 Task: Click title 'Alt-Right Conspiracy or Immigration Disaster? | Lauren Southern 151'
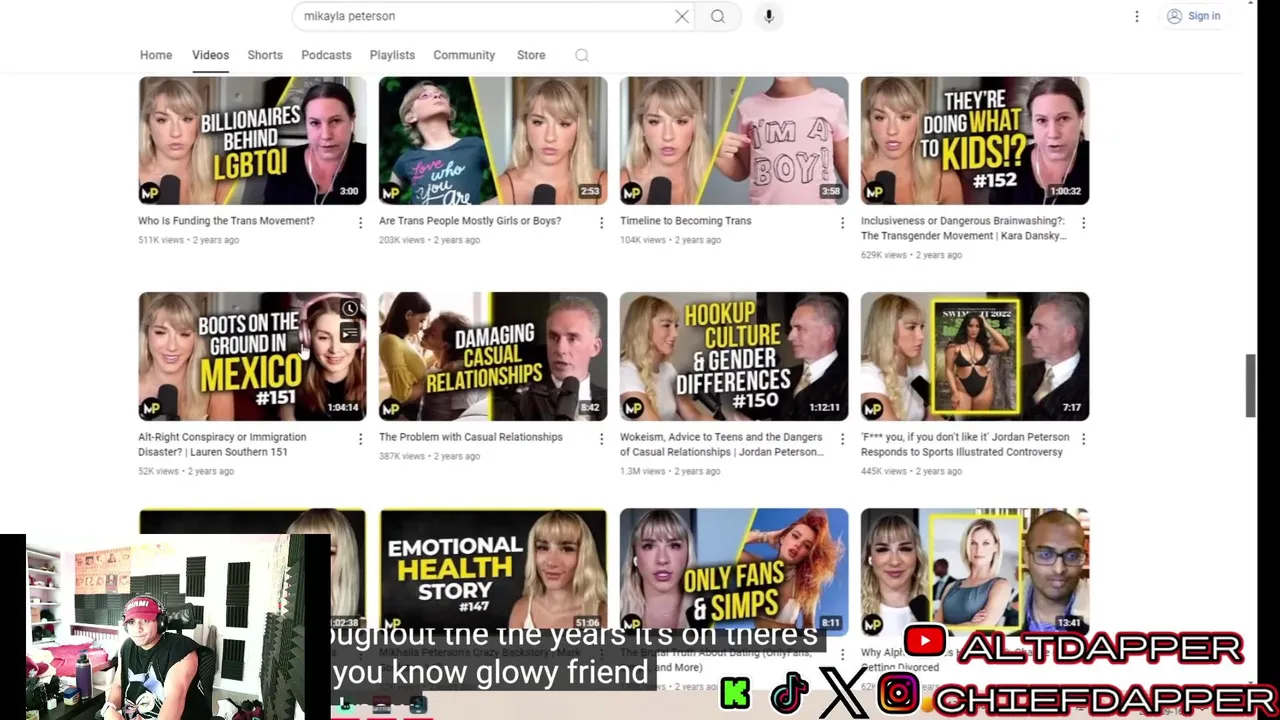[222, 444]
